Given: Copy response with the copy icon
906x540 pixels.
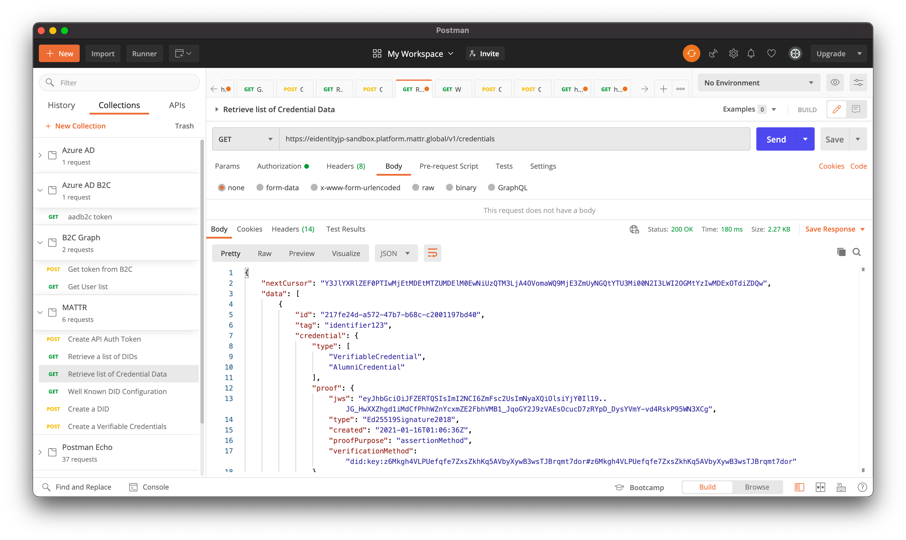Looking at the screenshot, I should 841,252.
